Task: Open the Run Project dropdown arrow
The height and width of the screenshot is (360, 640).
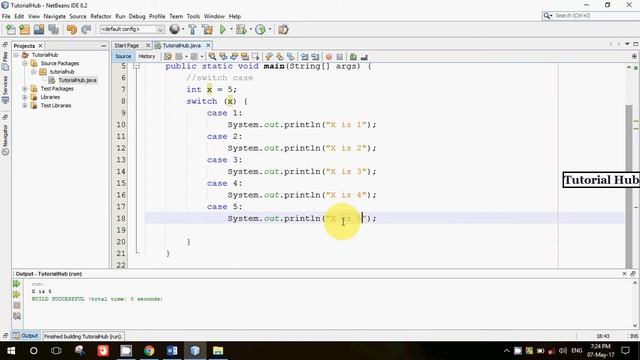Action: (x=231, y=29)
